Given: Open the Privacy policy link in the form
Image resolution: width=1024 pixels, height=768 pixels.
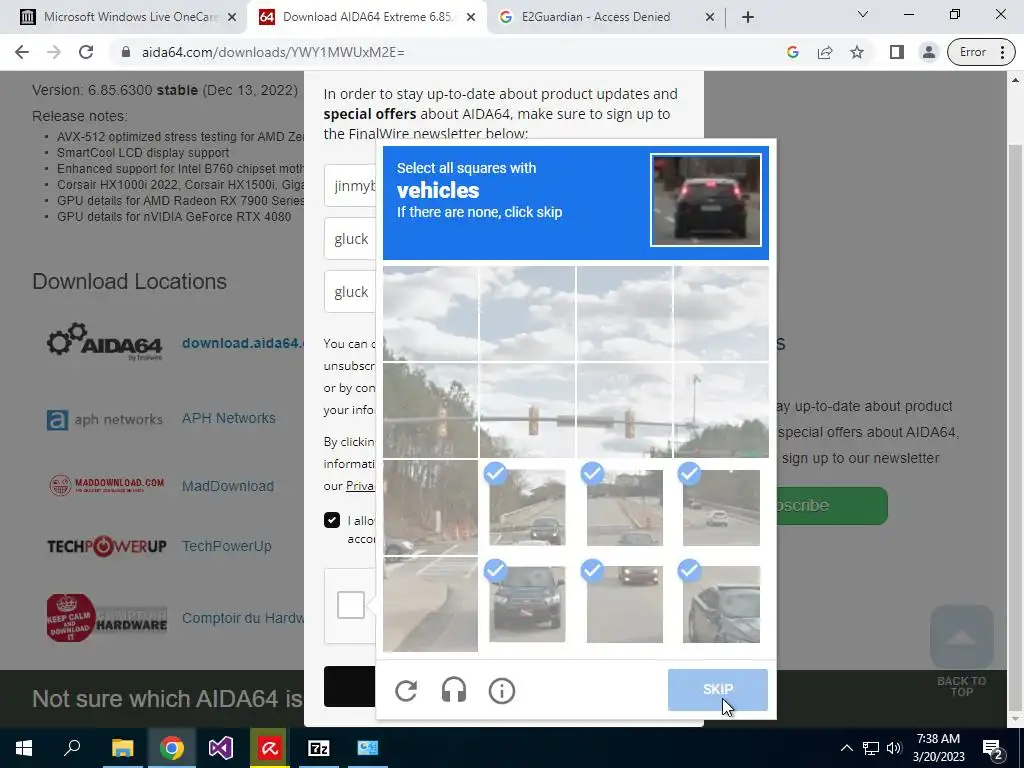Looking at the screenshot, I should 360,486.
